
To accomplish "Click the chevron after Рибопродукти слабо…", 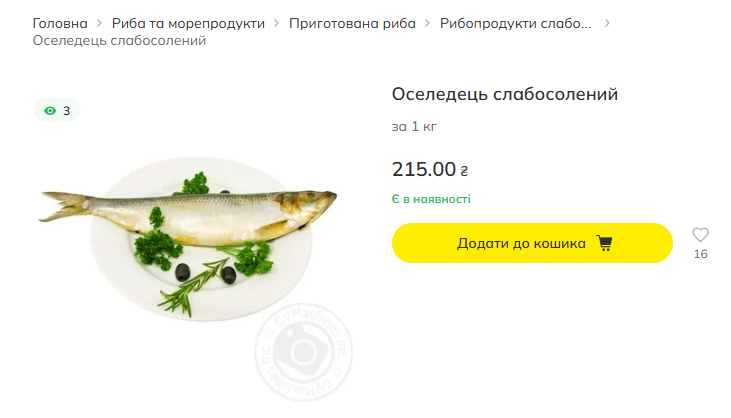I will point(607,22).
